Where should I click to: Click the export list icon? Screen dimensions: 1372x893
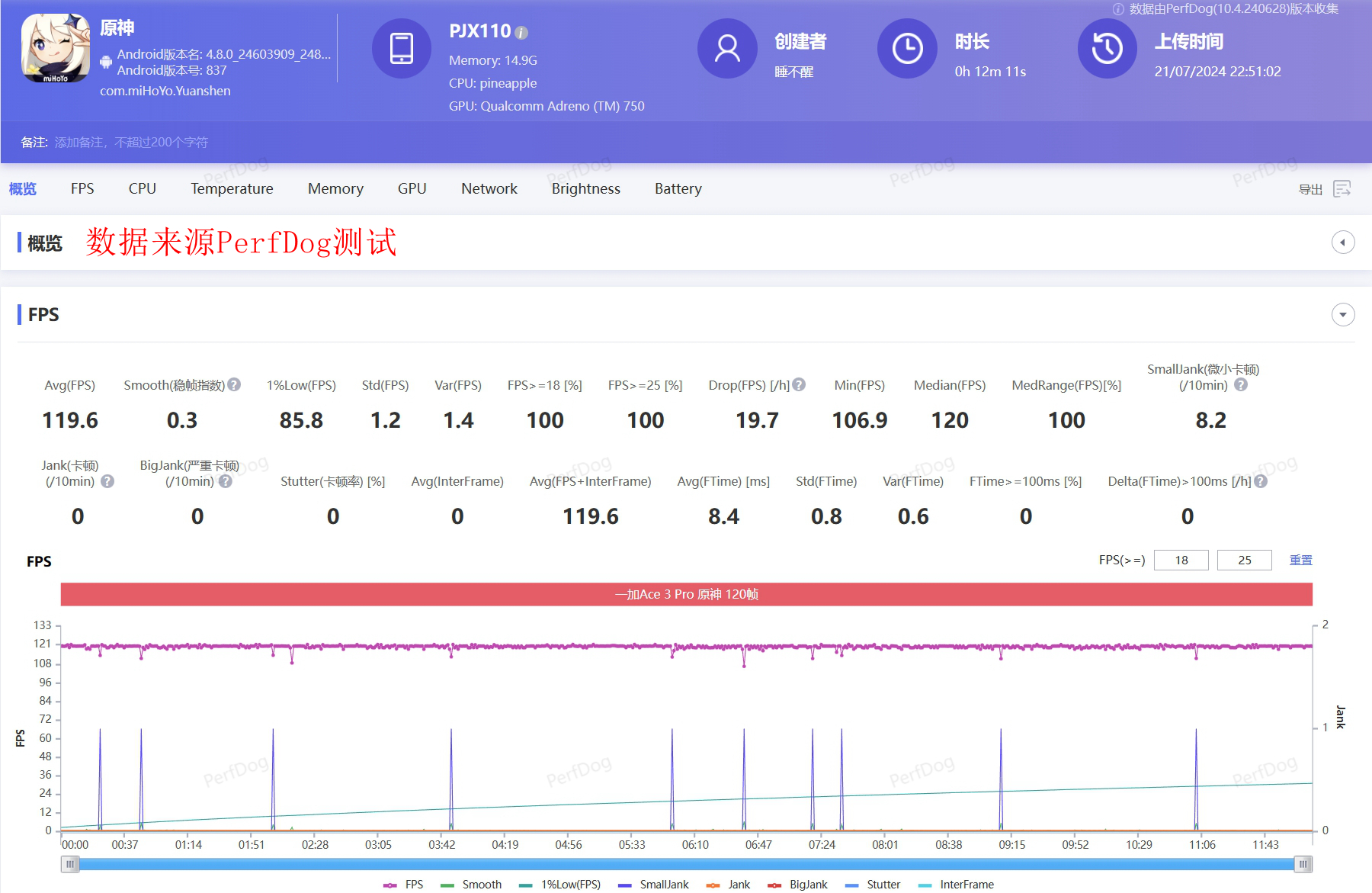[1342, 188]
